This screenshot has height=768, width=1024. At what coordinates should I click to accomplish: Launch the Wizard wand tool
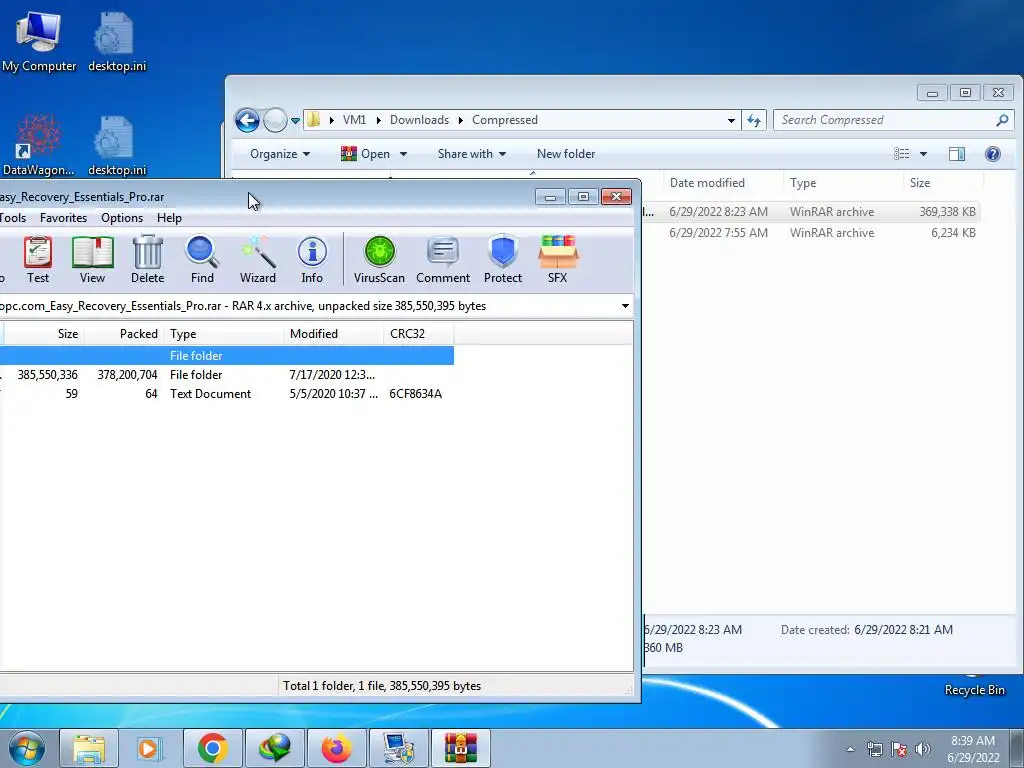[258, 259]
